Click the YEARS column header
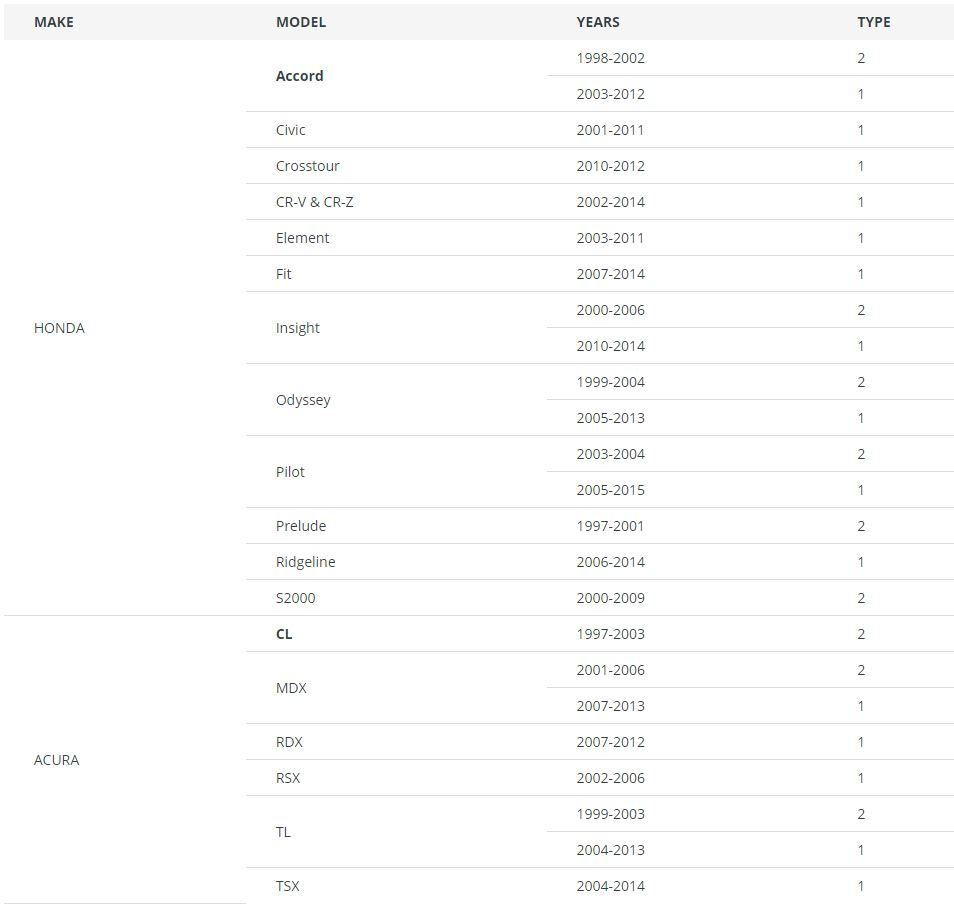The width and height of the screenshot is (954, 914). pyautogui.click(x=598, y=22)
